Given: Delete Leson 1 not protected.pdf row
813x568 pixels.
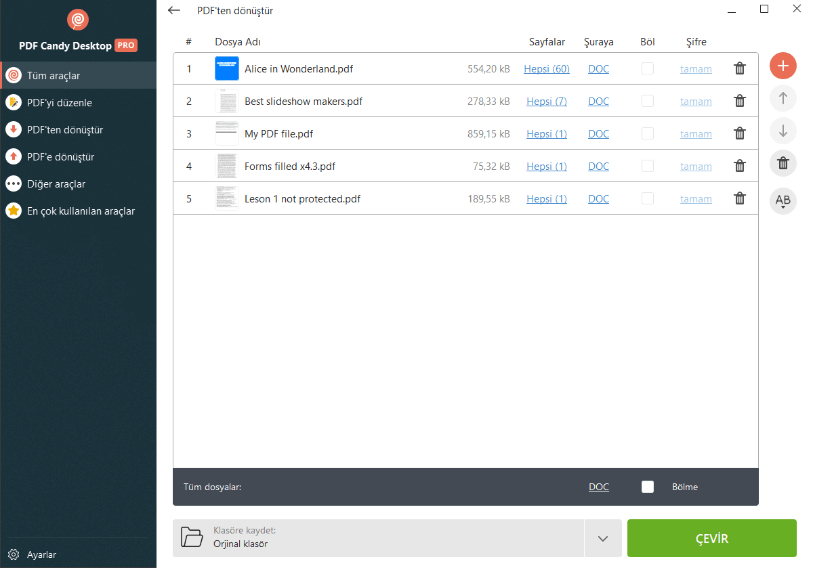Looking at the screenshot, I should tap(740, 198).
